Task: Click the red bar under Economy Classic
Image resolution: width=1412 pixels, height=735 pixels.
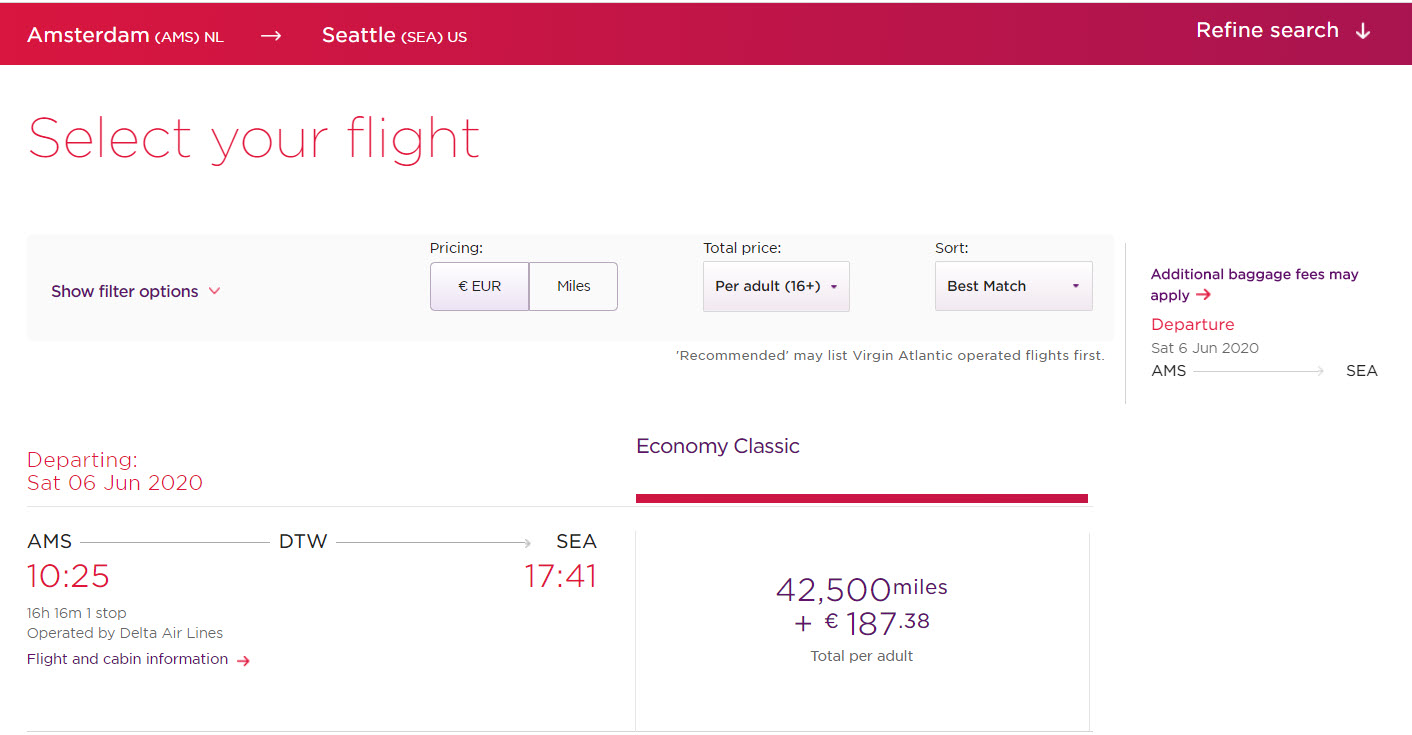Action: [861, 497]
